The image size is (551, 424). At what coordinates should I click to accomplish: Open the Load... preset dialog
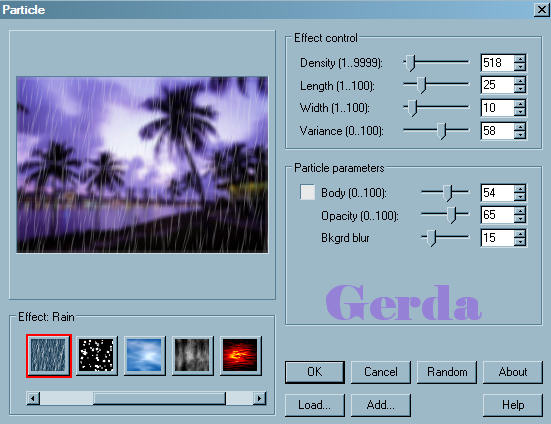(x=315, y=405)
